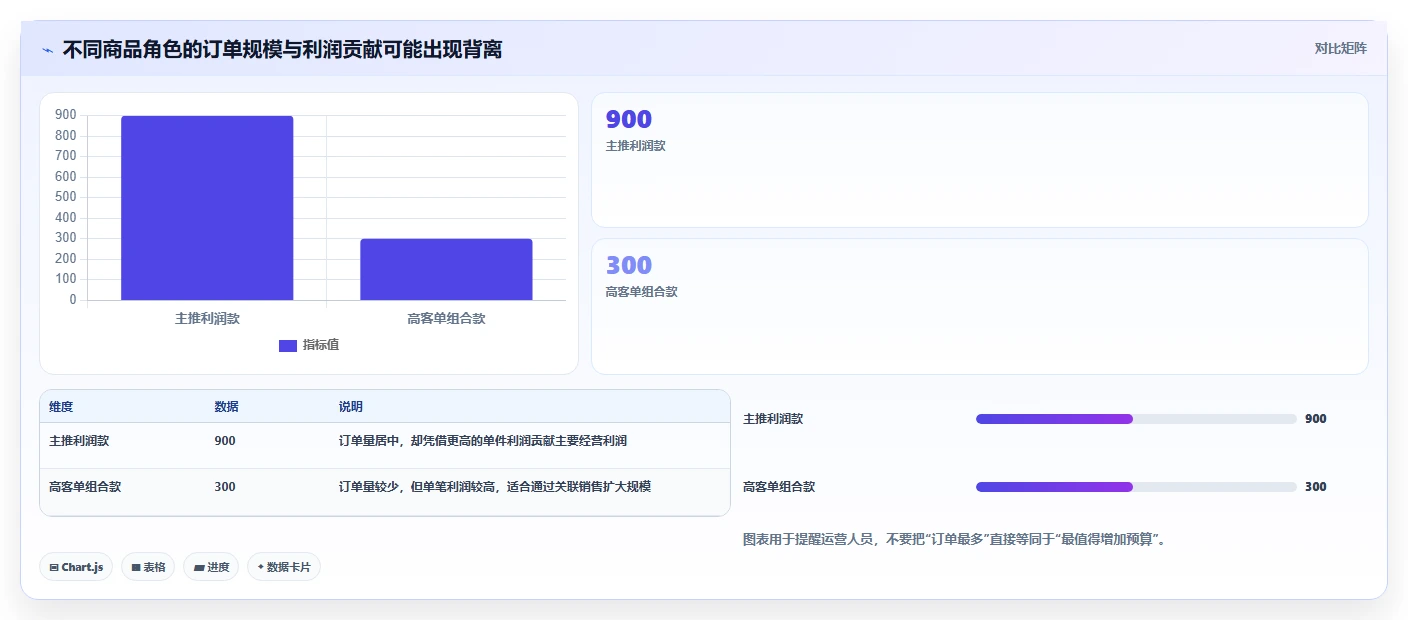Click the 对比矩阵 label in header

pos(1340,48)
